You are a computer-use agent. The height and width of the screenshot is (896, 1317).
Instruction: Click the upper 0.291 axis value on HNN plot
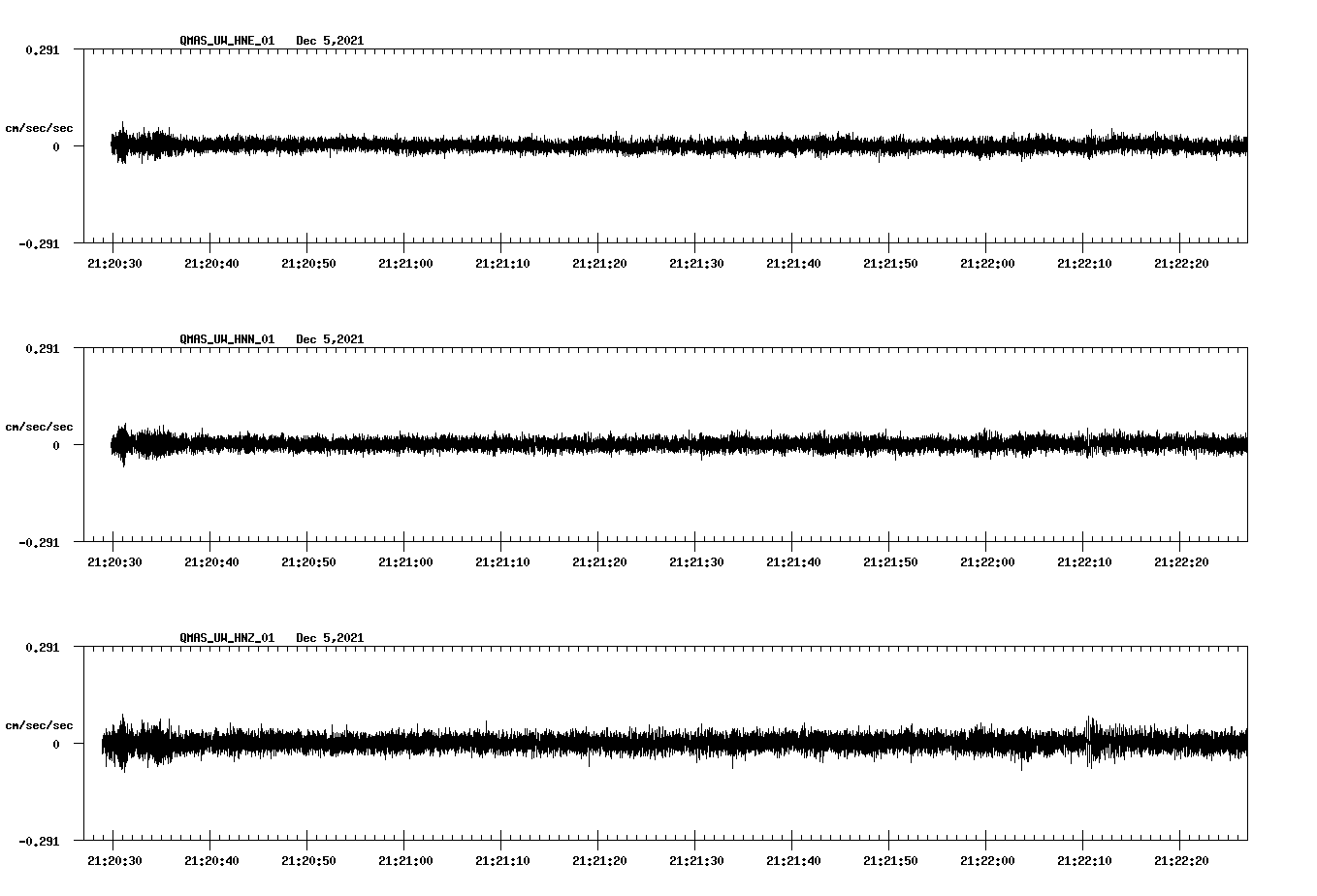[x=42, y=349]
